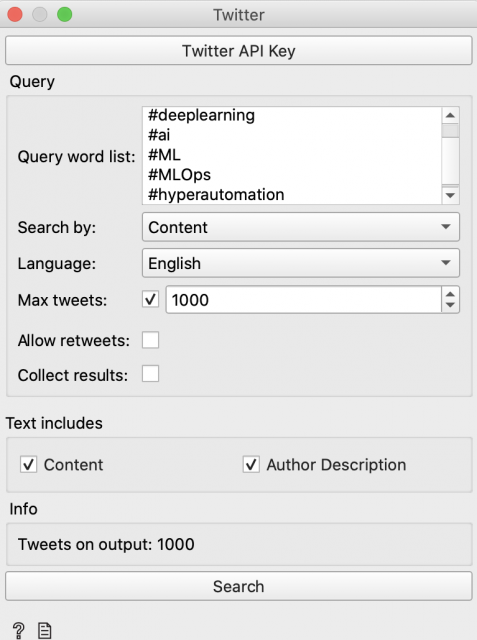Uncheck the Author Description checkbox
This screenshot has width=477, height=640.
(251, 464)
